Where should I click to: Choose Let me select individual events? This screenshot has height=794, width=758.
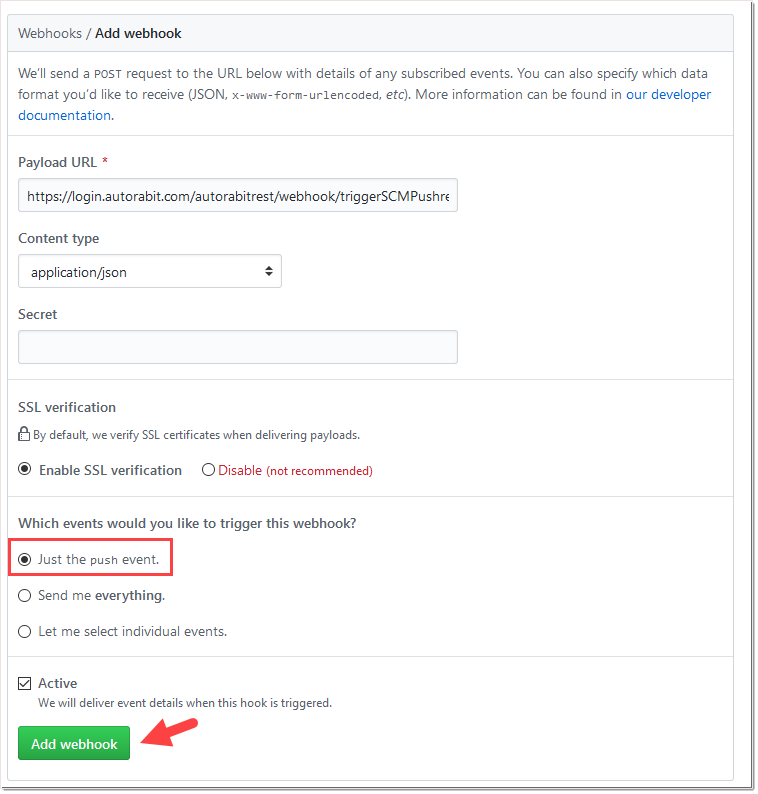pos(25,632)
